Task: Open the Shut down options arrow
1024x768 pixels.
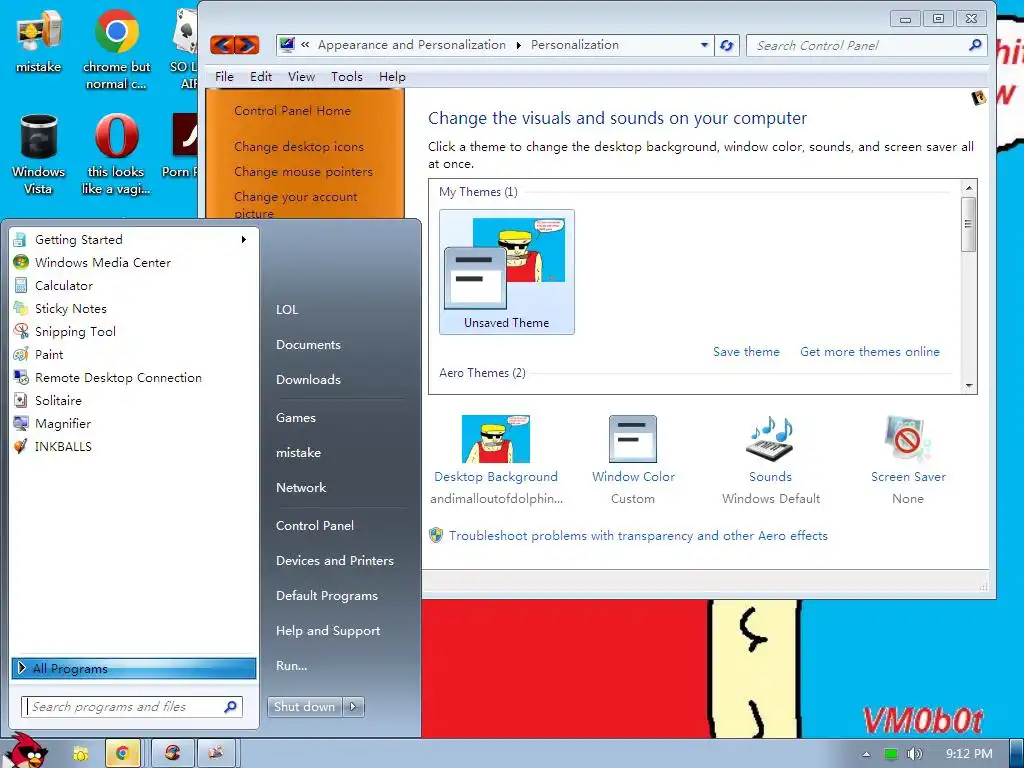Action: pyautogui.click(x=353, y=707)
